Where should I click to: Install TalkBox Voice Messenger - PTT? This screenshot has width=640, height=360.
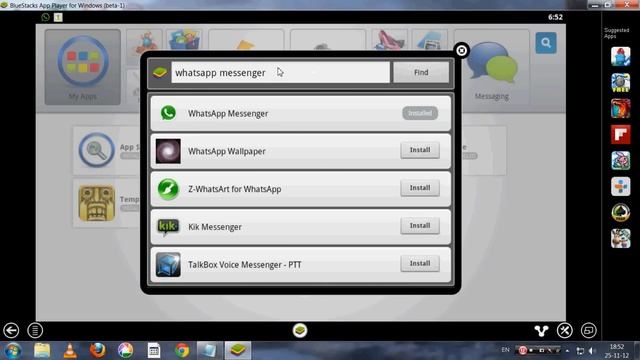pyautogui.click(x=420, y=264)
